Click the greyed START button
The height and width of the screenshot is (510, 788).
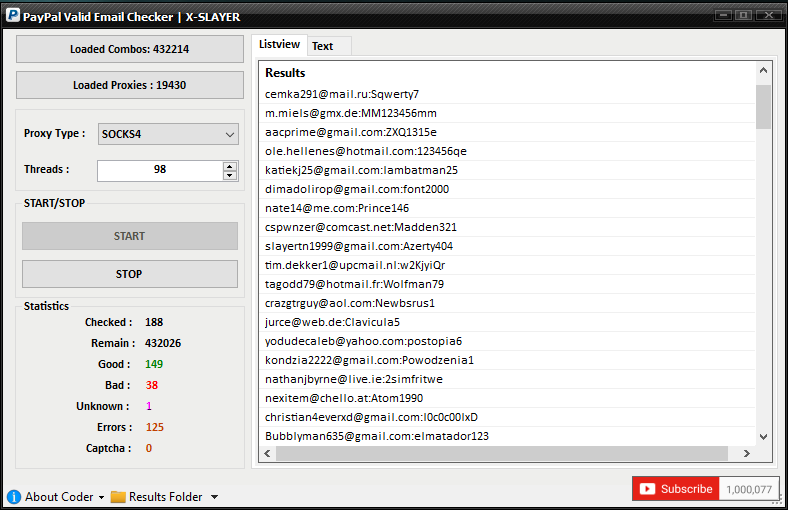130,236
